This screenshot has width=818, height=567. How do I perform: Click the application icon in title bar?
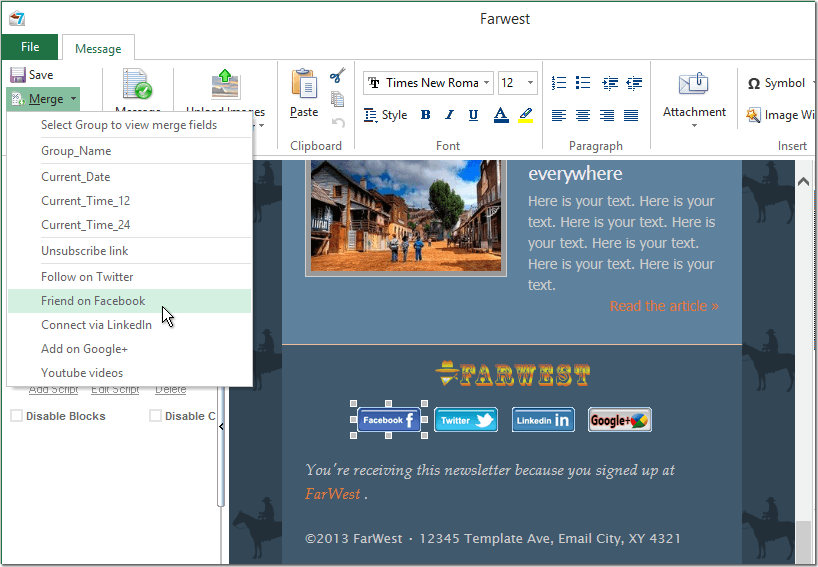pyautogui.click(x=17, y=18)
